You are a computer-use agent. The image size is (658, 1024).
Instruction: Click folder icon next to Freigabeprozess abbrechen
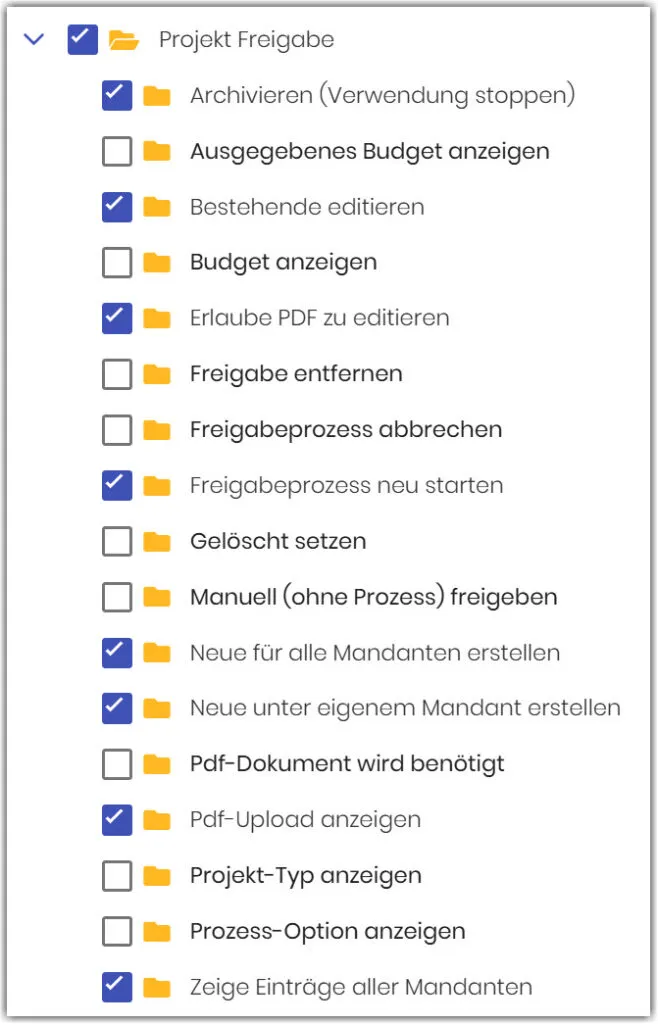click(156, 430)
